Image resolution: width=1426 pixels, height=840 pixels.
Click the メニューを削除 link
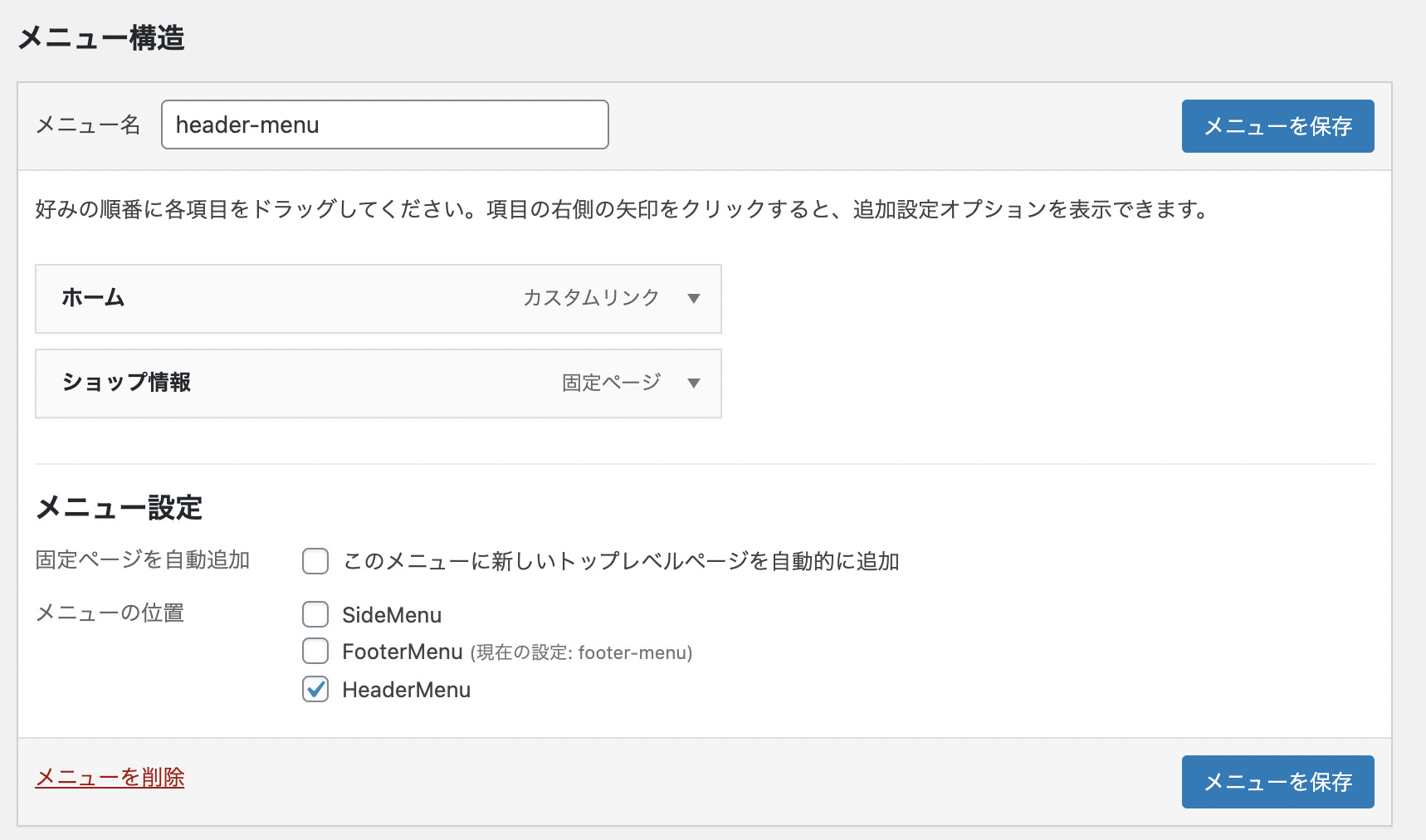[x=110, y=777]
